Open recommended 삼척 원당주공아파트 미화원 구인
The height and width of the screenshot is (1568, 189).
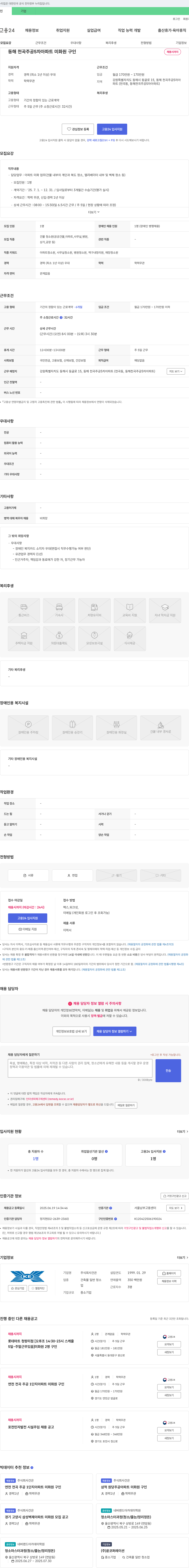coord(124,1487)
